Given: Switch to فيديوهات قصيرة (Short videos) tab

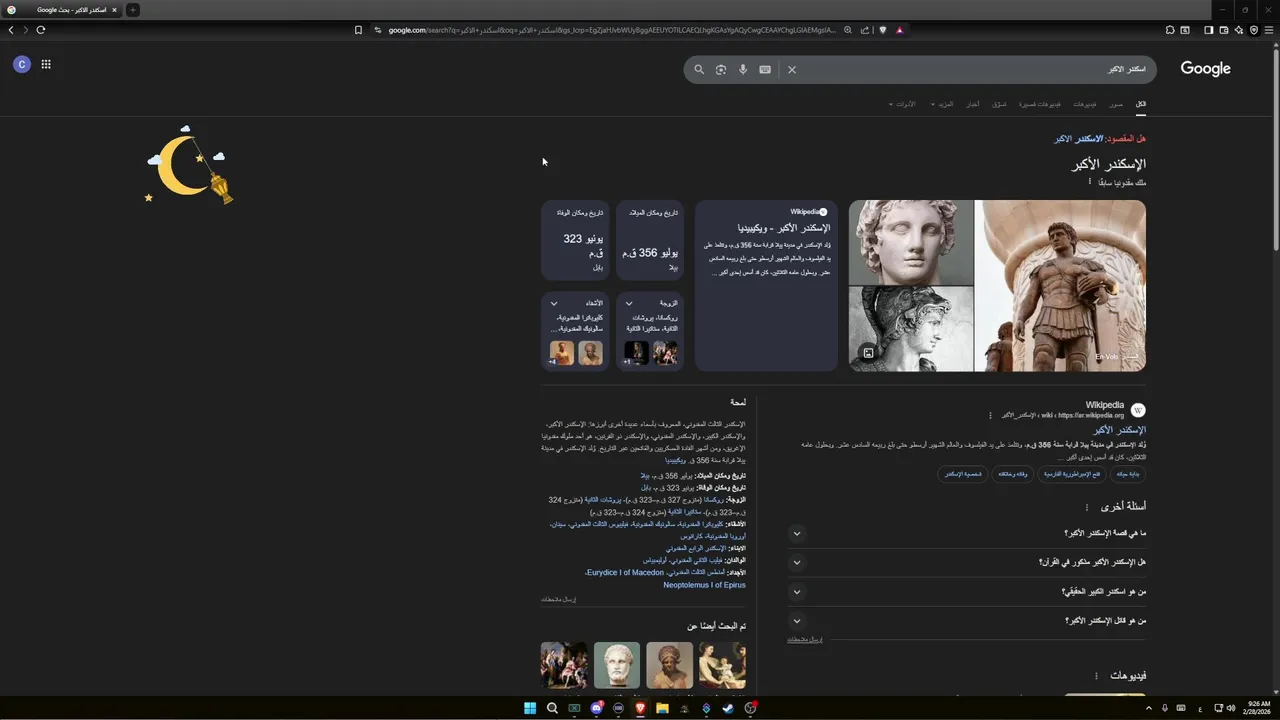Looking at the screenshot, I should pos(1040,104).
